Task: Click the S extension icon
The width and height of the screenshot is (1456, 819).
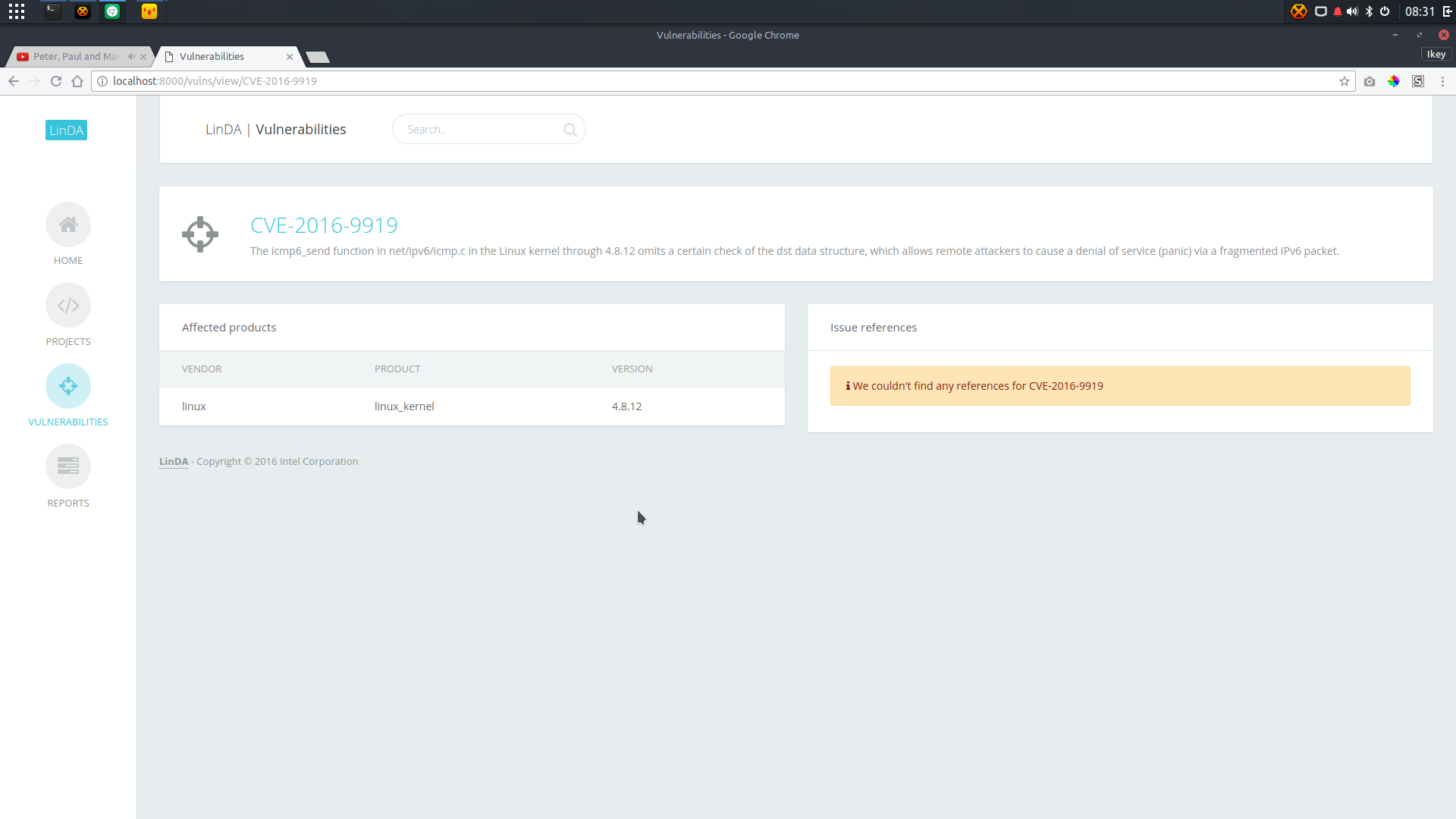Action: 1418,81
